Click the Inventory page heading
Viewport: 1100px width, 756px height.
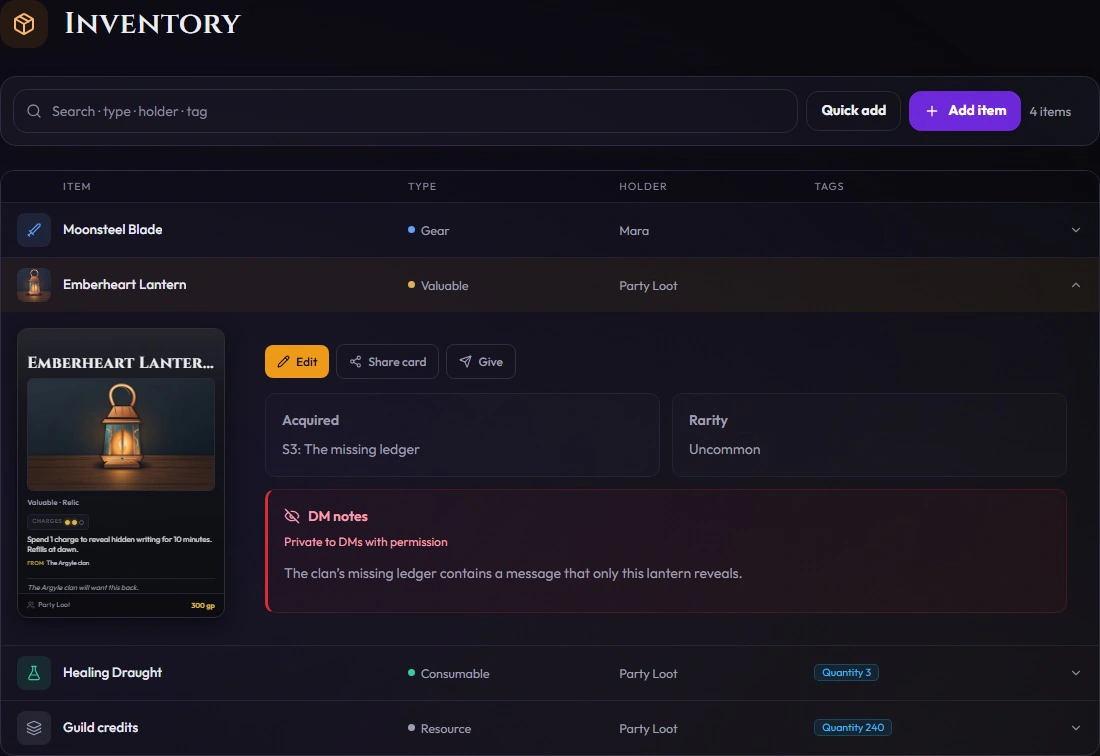pos(152,24)
